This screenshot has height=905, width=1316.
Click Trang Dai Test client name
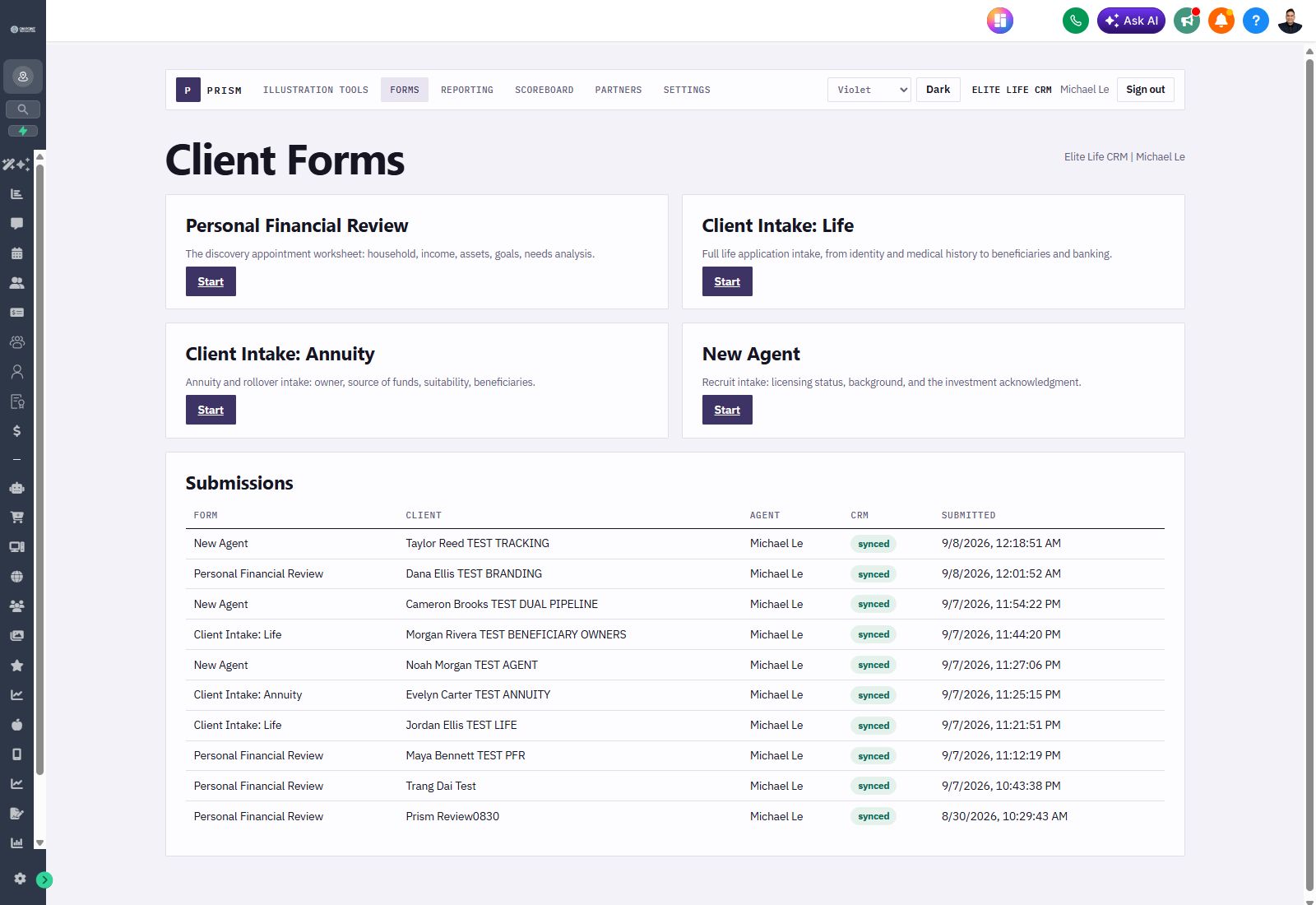coord(441,786)
